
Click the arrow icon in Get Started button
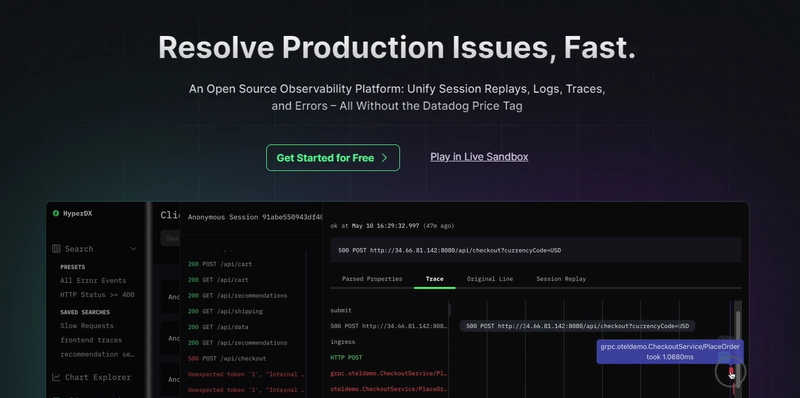click(384, 158)
